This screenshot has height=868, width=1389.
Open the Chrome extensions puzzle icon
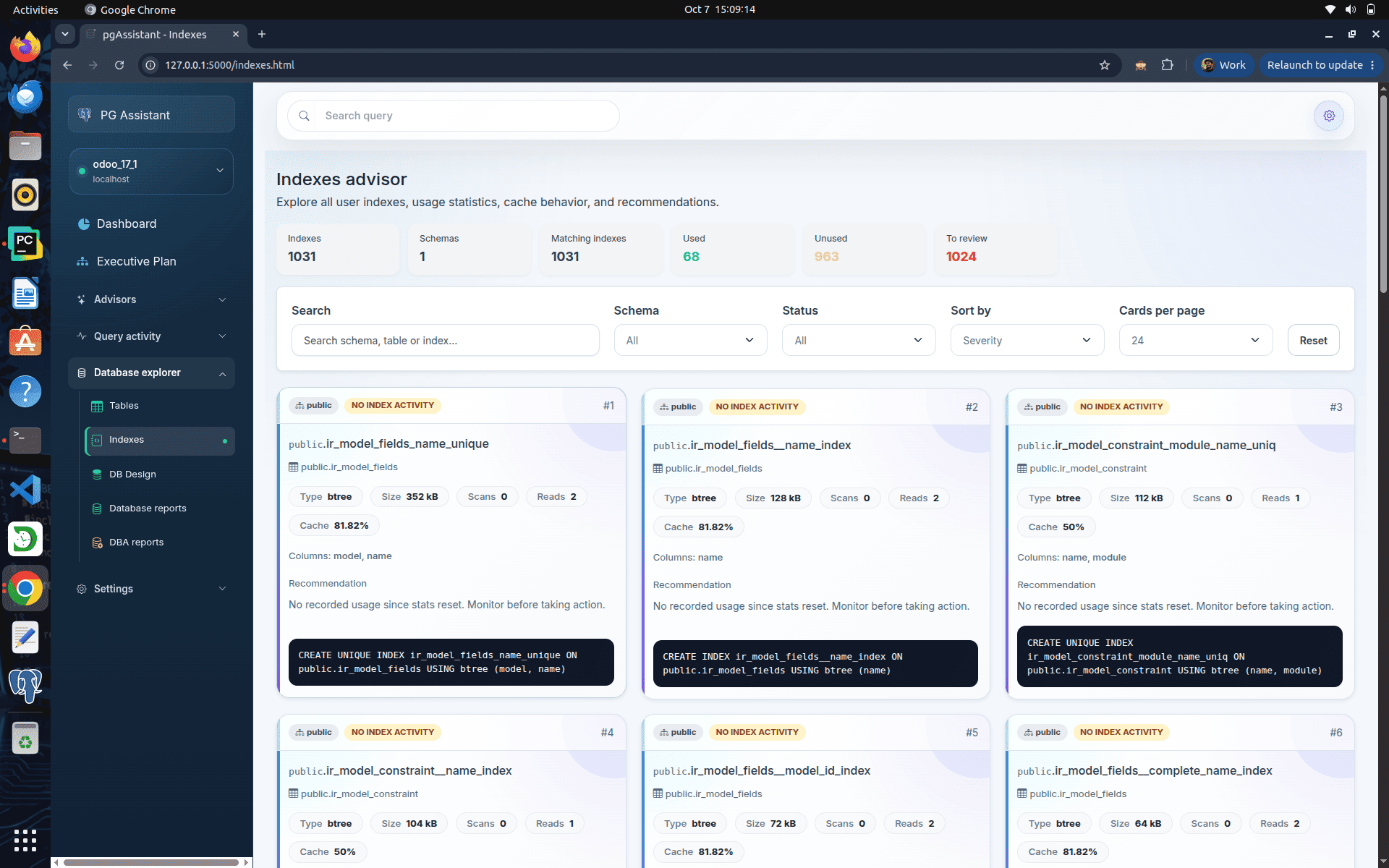click(x=1167, y=65)
